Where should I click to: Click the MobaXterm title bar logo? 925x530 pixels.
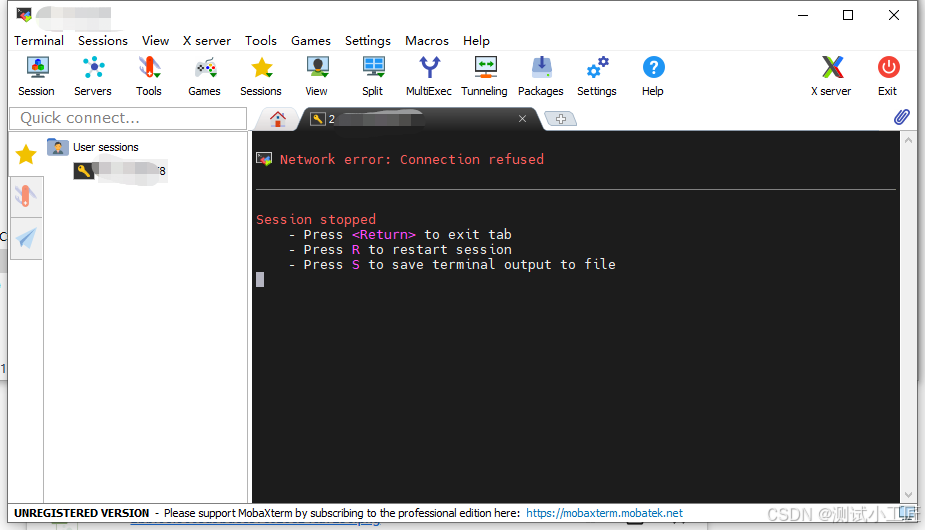(x=24, y=14)
